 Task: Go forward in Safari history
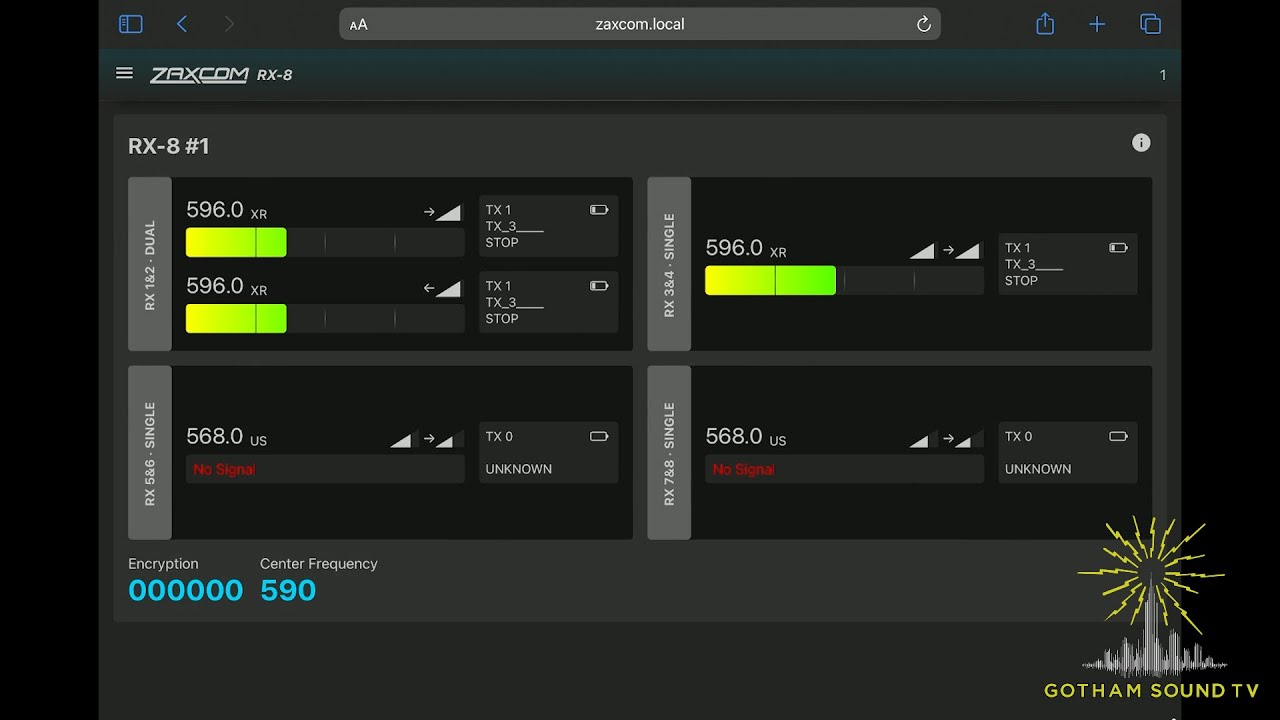[x=229, y=24]
